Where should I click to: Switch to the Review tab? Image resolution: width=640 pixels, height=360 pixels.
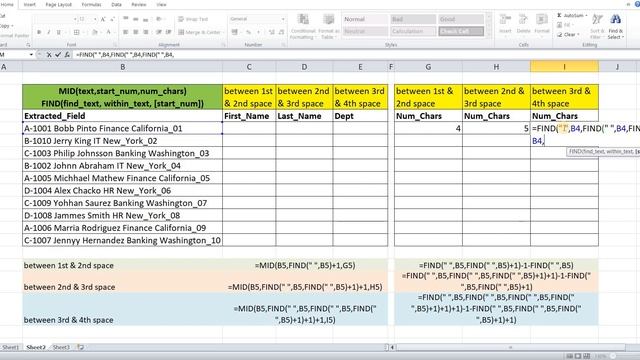point(139,4)
